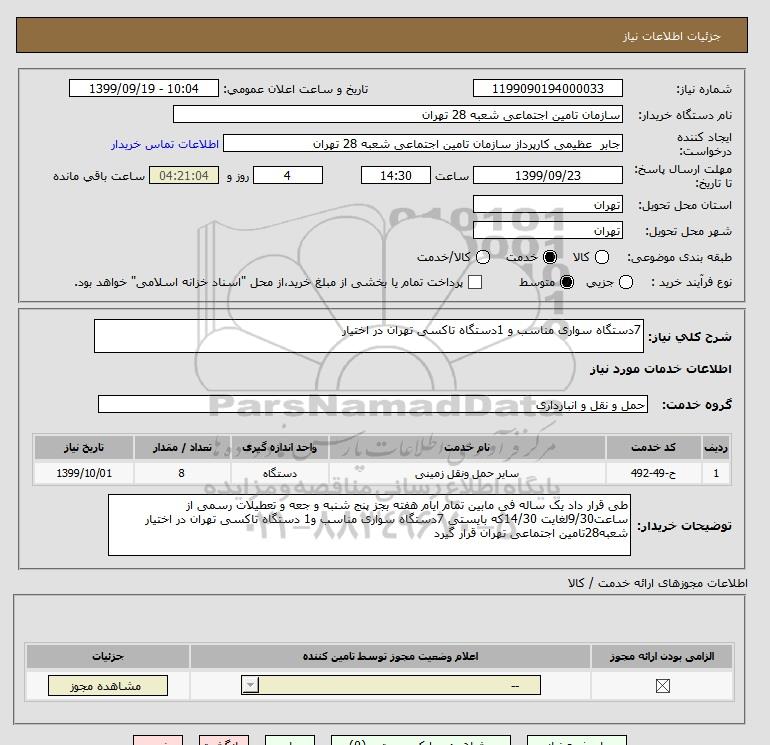770x745 pixels.
Task: Click the گروه خدمت field حمل و نقل و انبارداری
Action: [373, 404]
